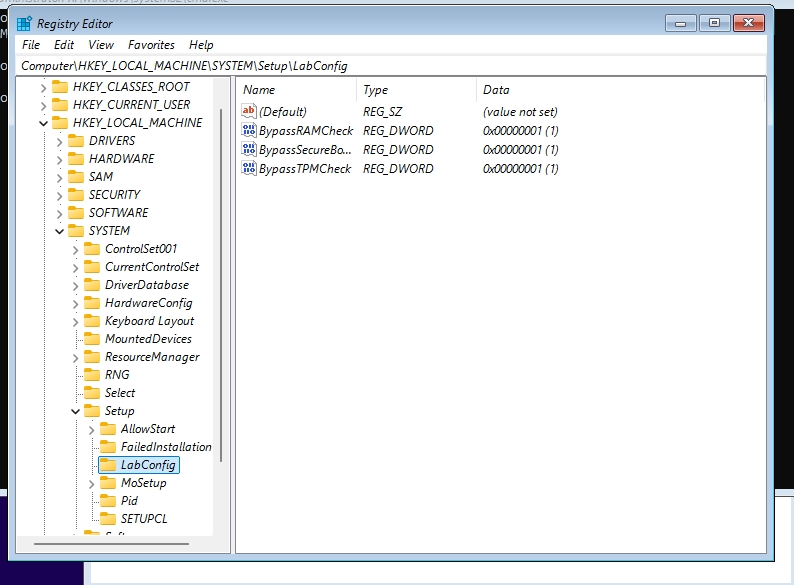
Task: Click the ControlSet001 folder icon
Action: (x=92, y=249)
